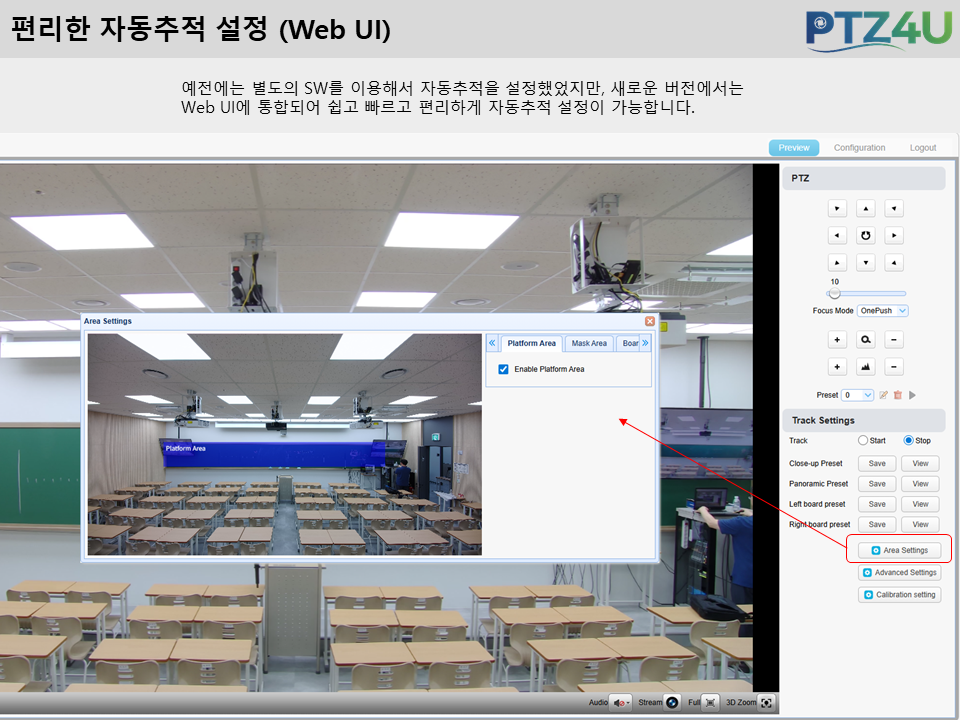
Task: Delete the preset with the trash icon
Action: (x=898, y=395)
